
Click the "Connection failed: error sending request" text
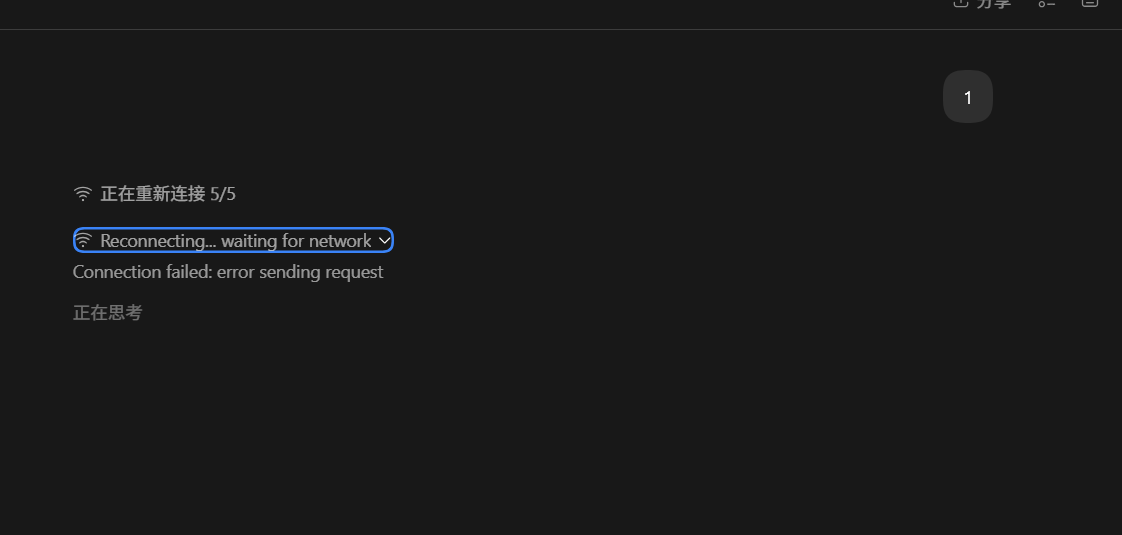tap(228, 272)
